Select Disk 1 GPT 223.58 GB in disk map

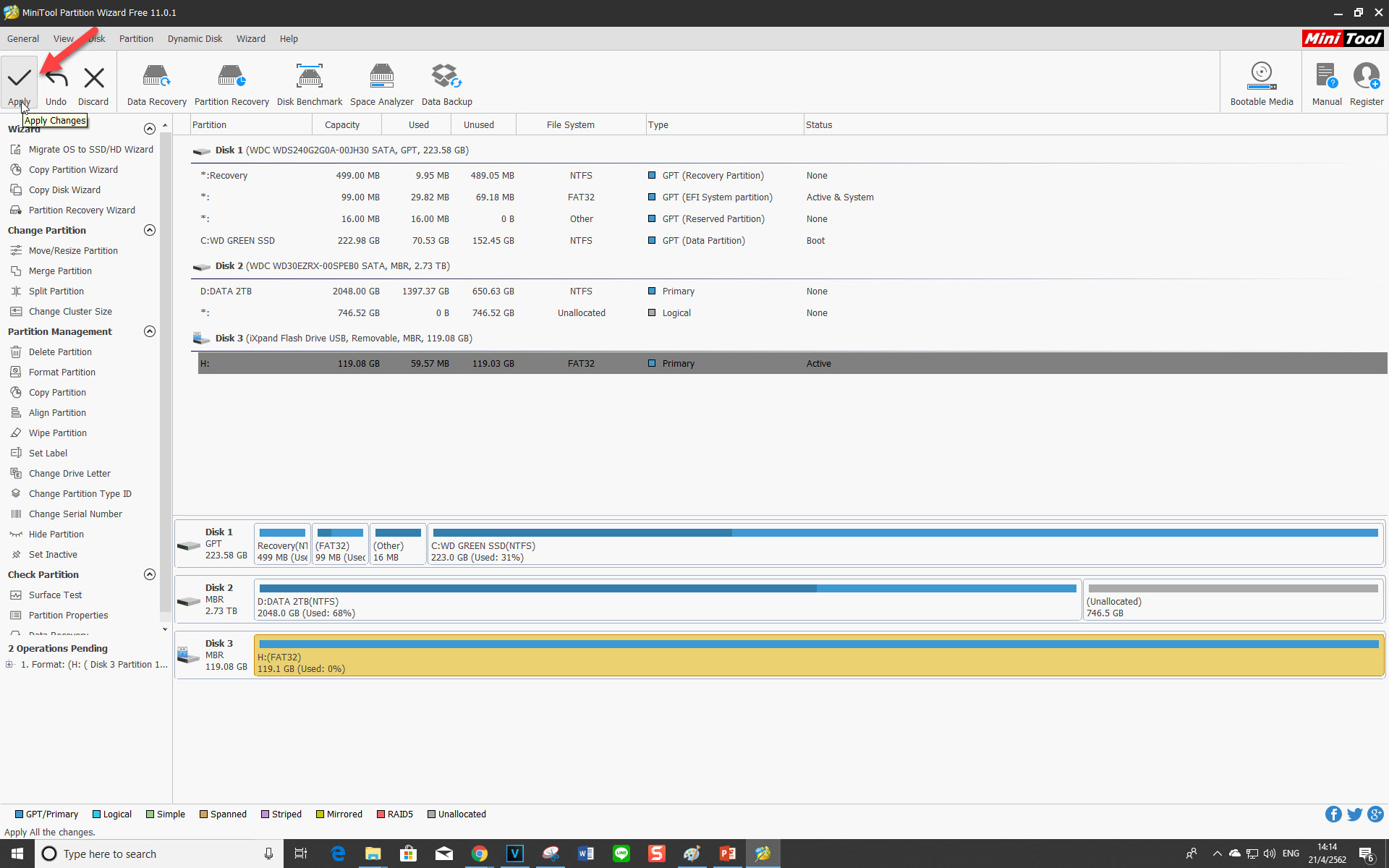215,544
